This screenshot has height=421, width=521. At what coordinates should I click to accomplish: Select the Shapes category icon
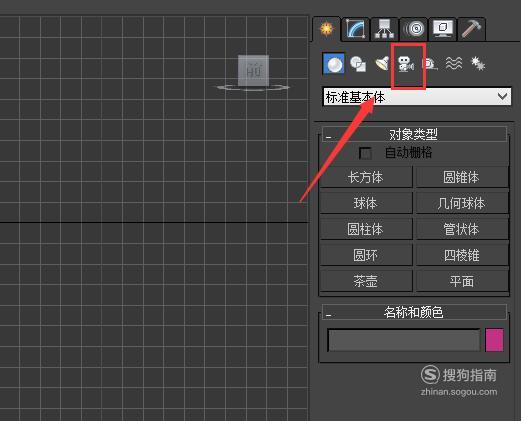[x=358, y=64]
